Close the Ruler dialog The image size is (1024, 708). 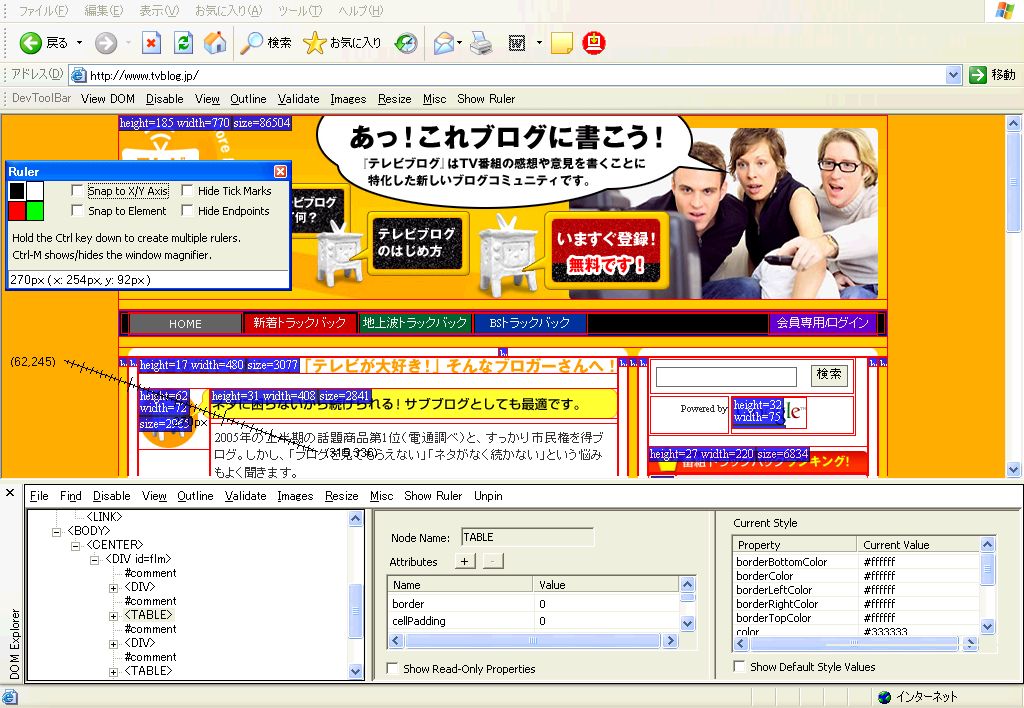[x=280, y=171]
